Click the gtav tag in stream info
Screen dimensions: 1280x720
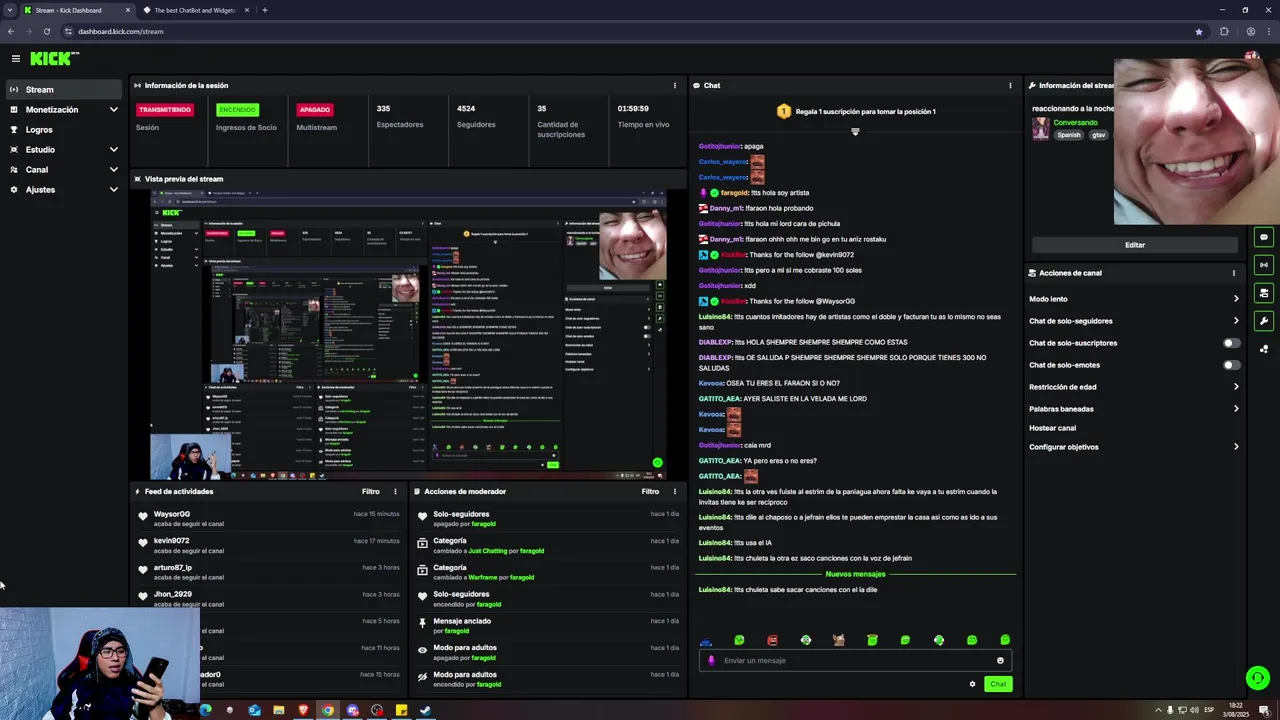(x=1099, y=135)
